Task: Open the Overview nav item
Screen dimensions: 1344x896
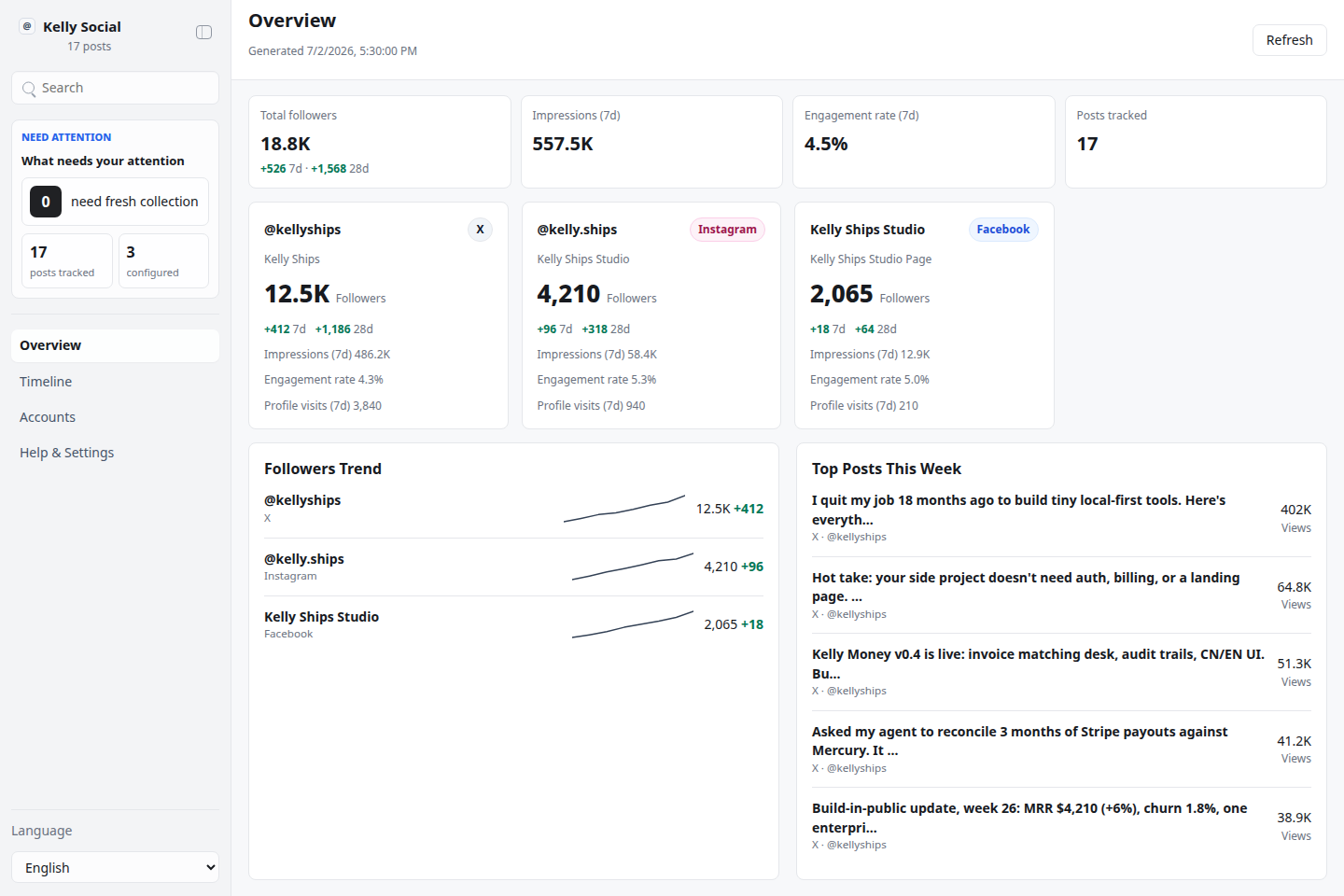Action: [115, 345]
